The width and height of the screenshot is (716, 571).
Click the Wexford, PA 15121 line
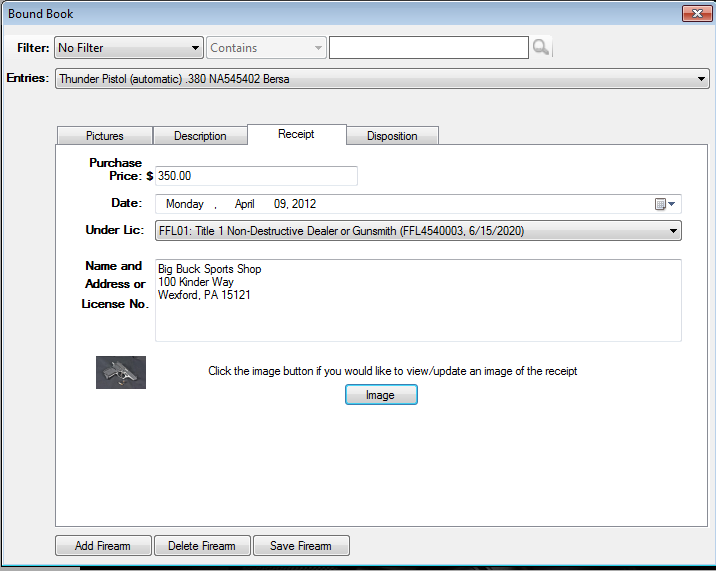(x=204, y=295)
